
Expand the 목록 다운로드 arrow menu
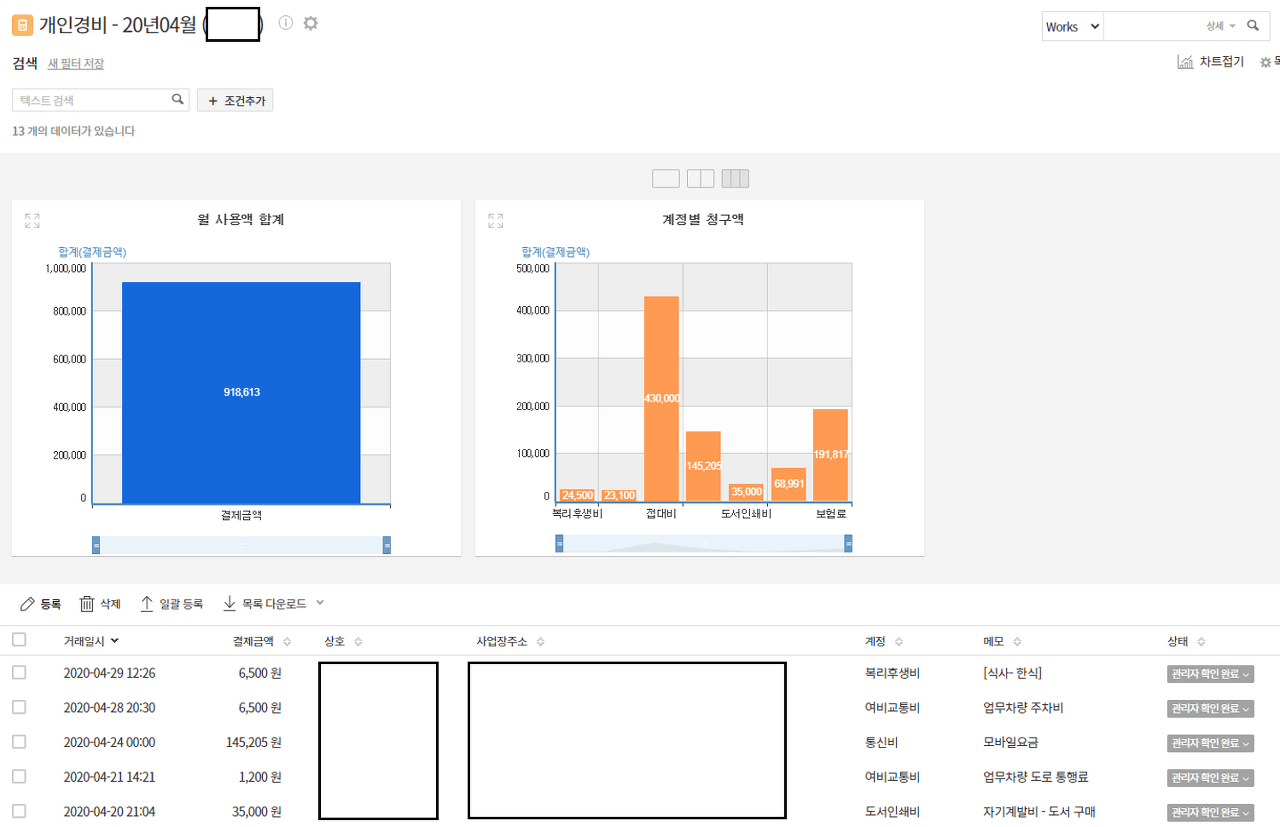[320, 603]
